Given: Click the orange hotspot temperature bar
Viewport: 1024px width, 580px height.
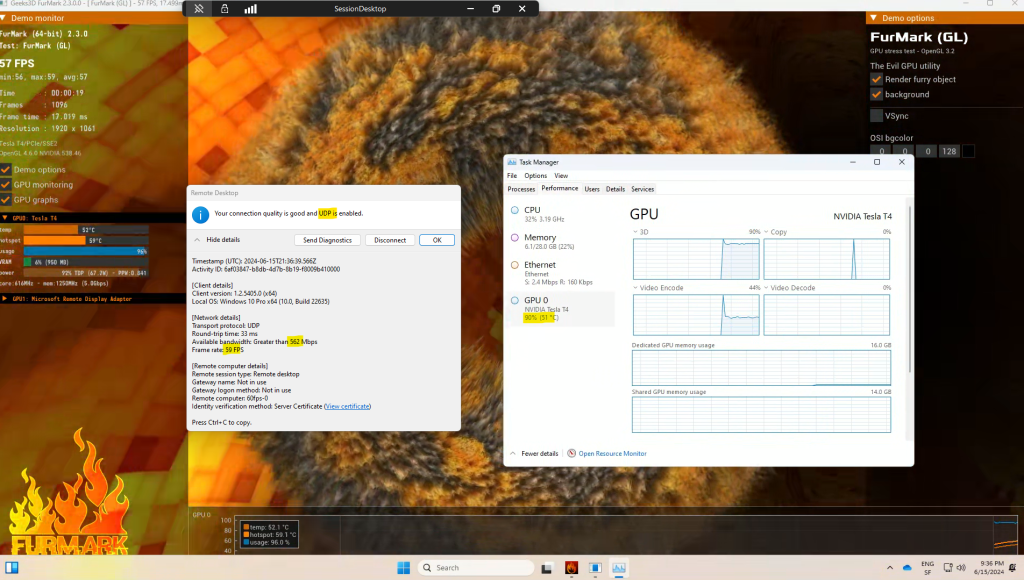Looking at the screenshot, I should tap(54, 240).
